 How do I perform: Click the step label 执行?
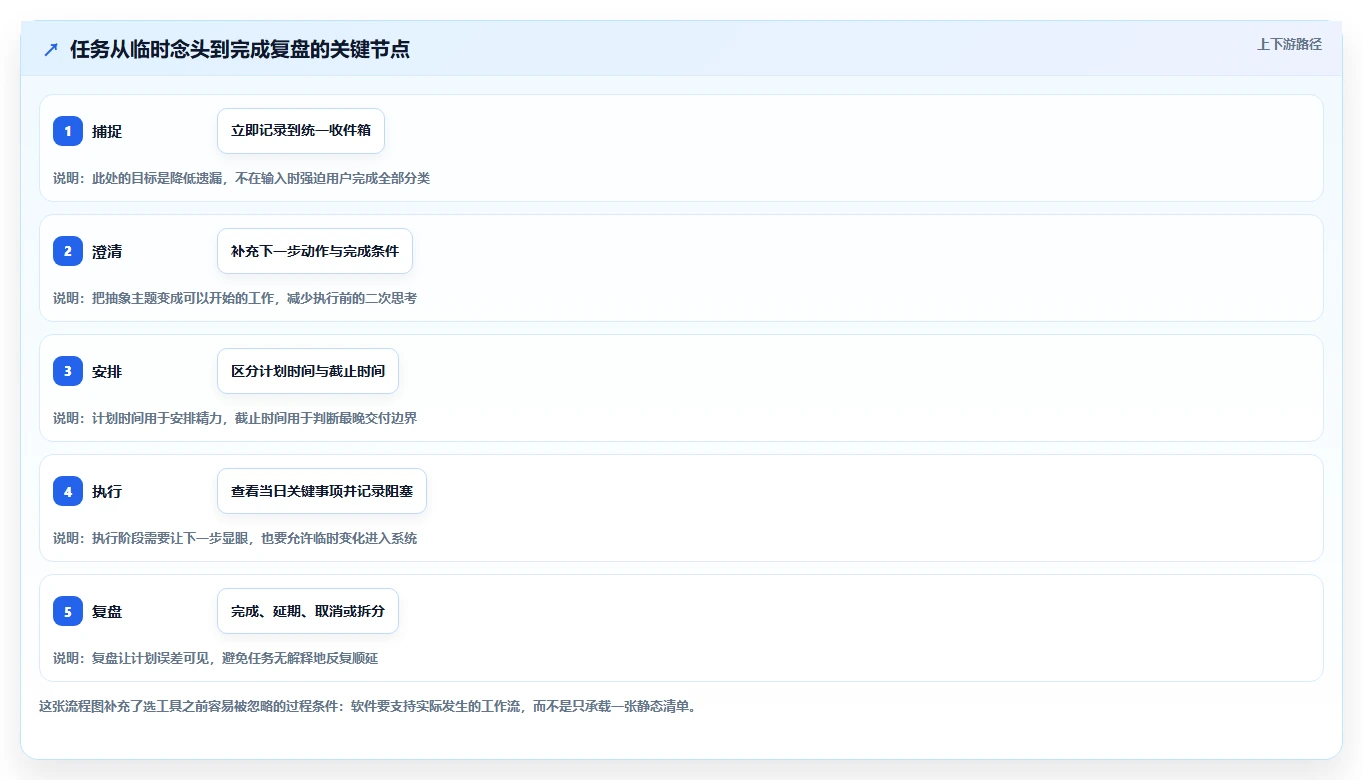[x=107, y=491]
